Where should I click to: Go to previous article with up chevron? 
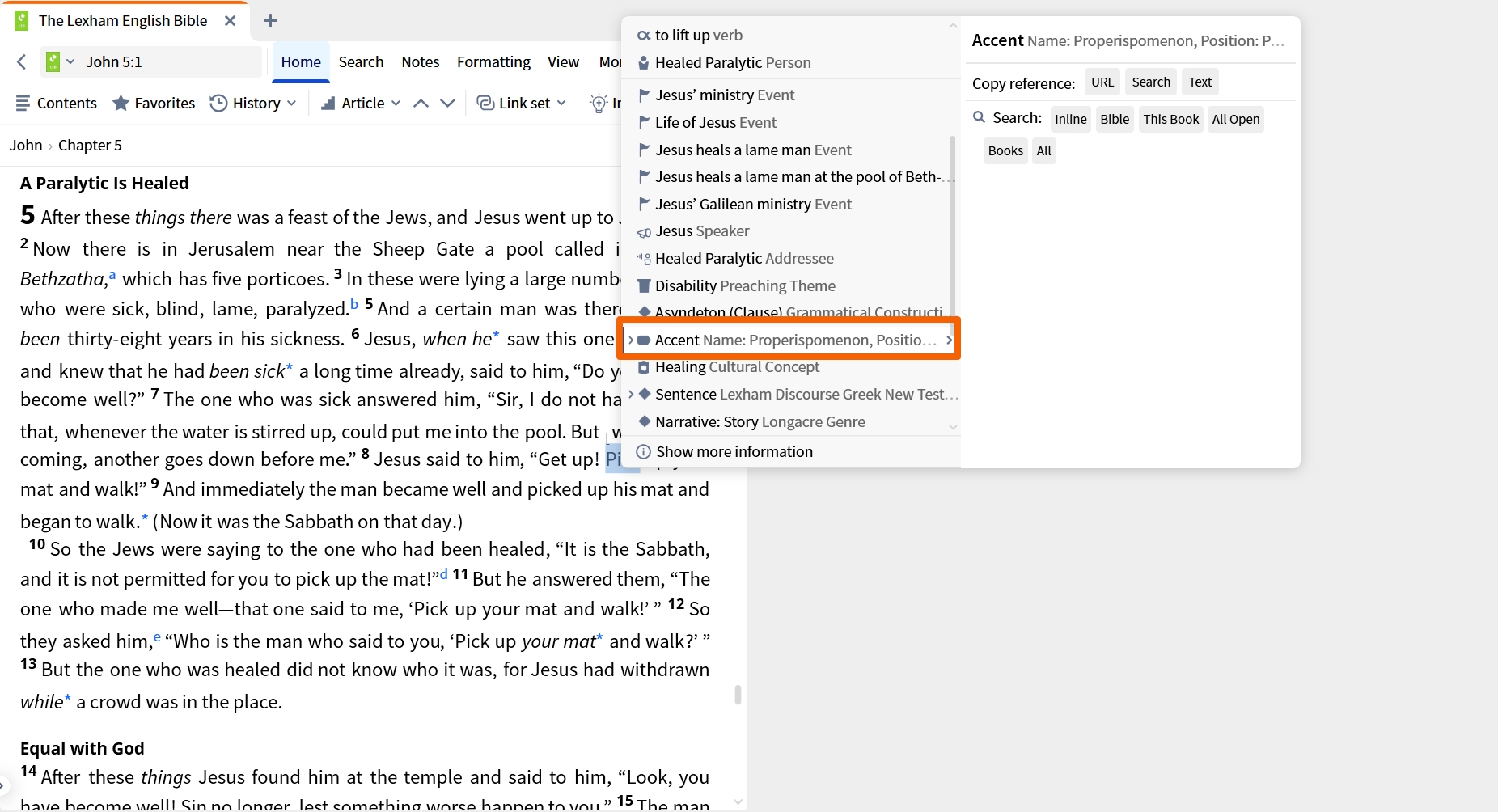click(421, 103)
